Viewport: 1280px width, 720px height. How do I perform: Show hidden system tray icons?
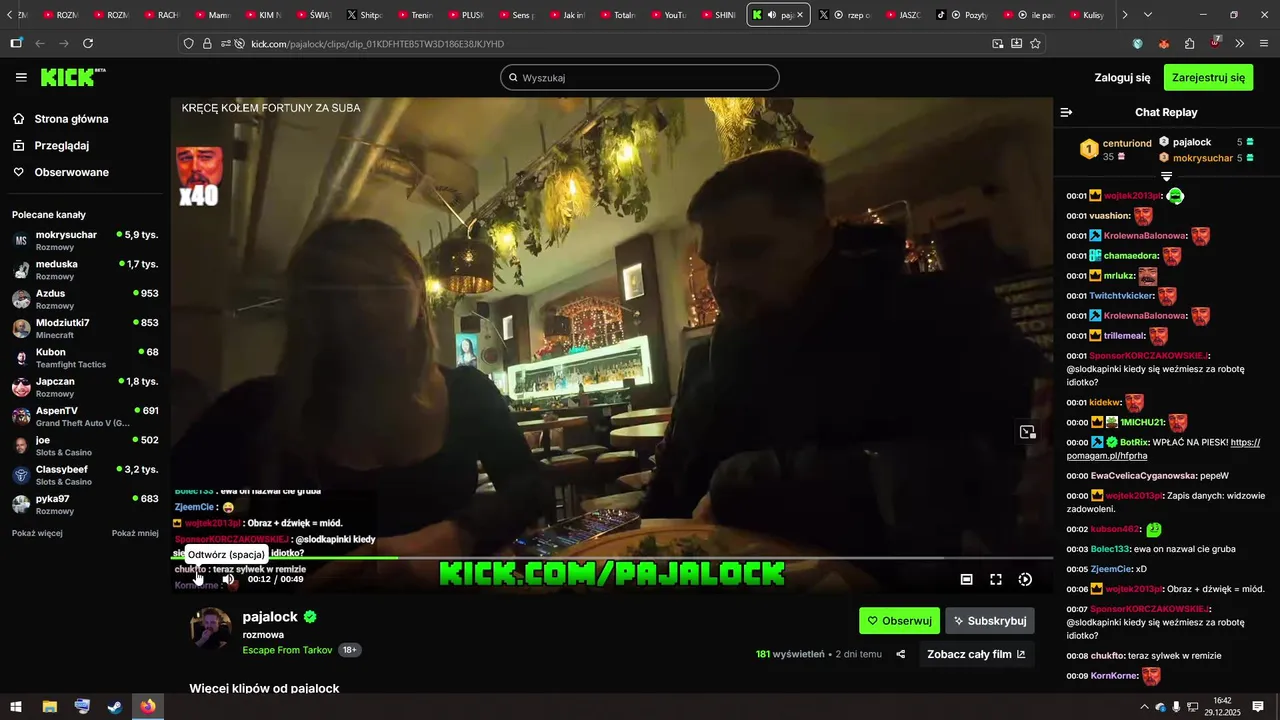pos(1143,707)
